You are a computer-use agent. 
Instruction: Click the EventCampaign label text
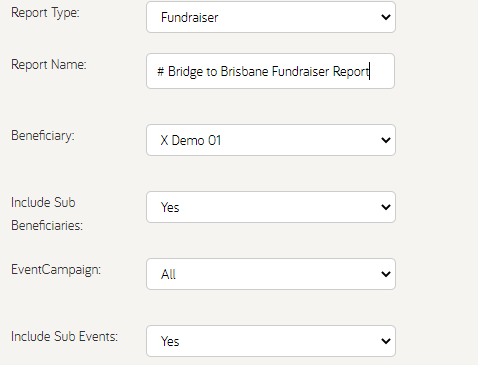(56, 270)
